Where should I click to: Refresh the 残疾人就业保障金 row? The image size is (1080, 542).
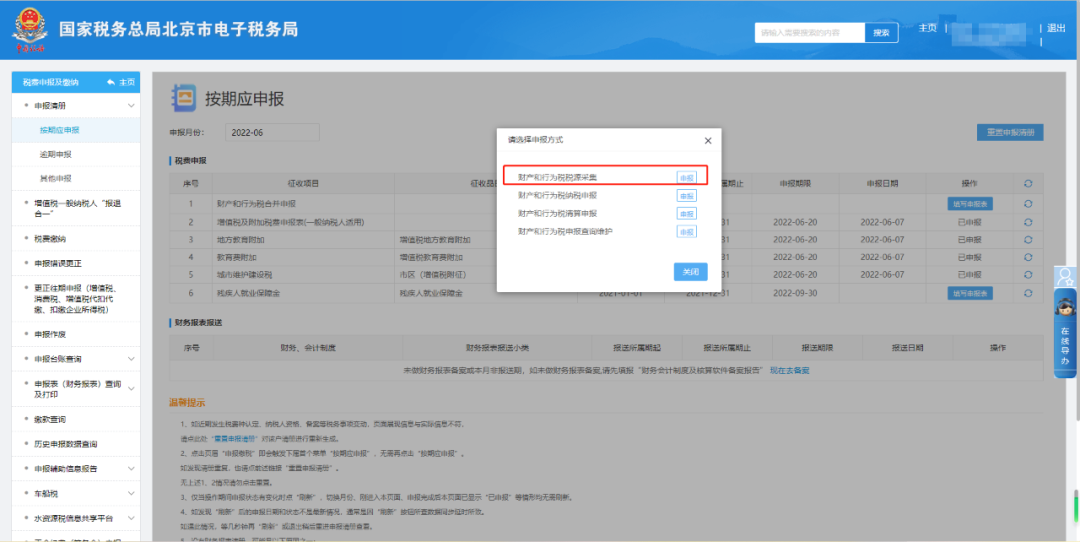point(1028,293)
